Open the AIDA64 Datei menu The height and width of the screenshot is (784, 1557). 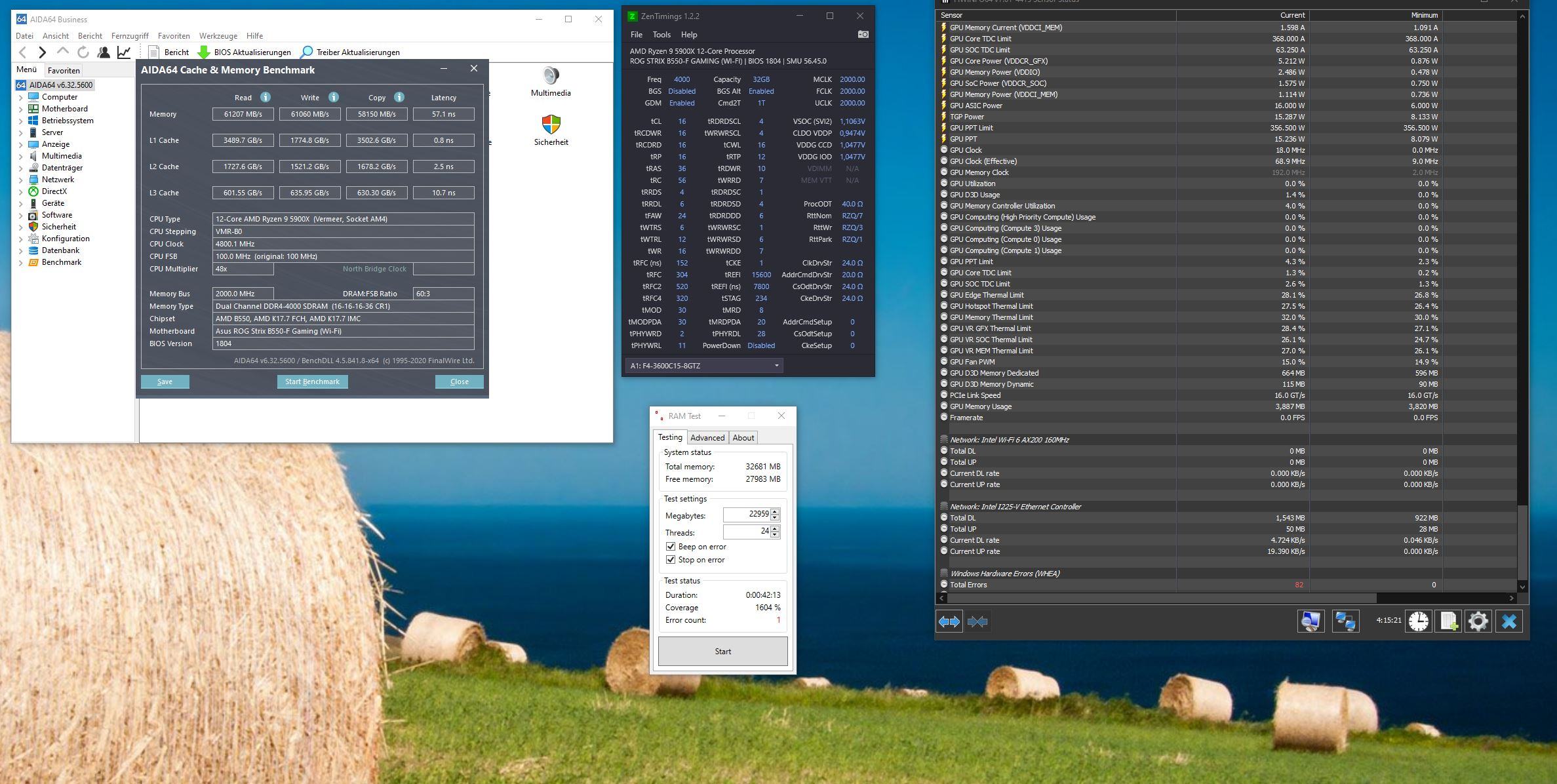pyautogui.click(x=24, y=36)
